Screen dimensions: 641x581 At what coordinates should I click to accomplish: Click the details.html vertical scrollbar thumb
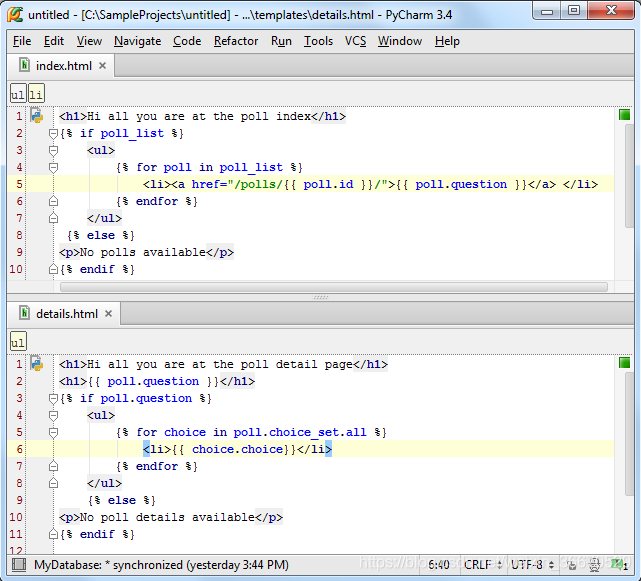coord(630,433)
